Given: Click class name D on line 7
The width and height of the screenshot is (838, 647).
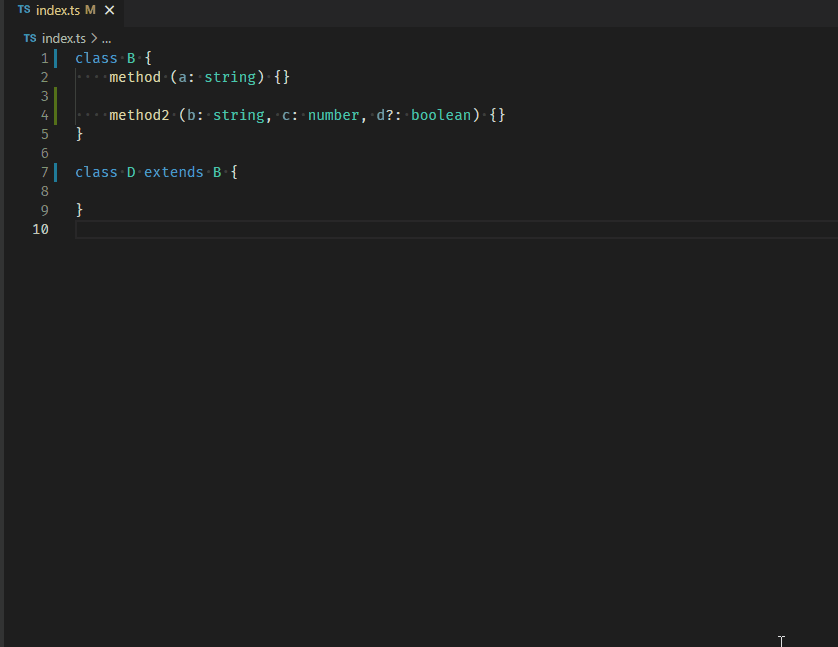Looking at the screenshot, I should 131,173.
